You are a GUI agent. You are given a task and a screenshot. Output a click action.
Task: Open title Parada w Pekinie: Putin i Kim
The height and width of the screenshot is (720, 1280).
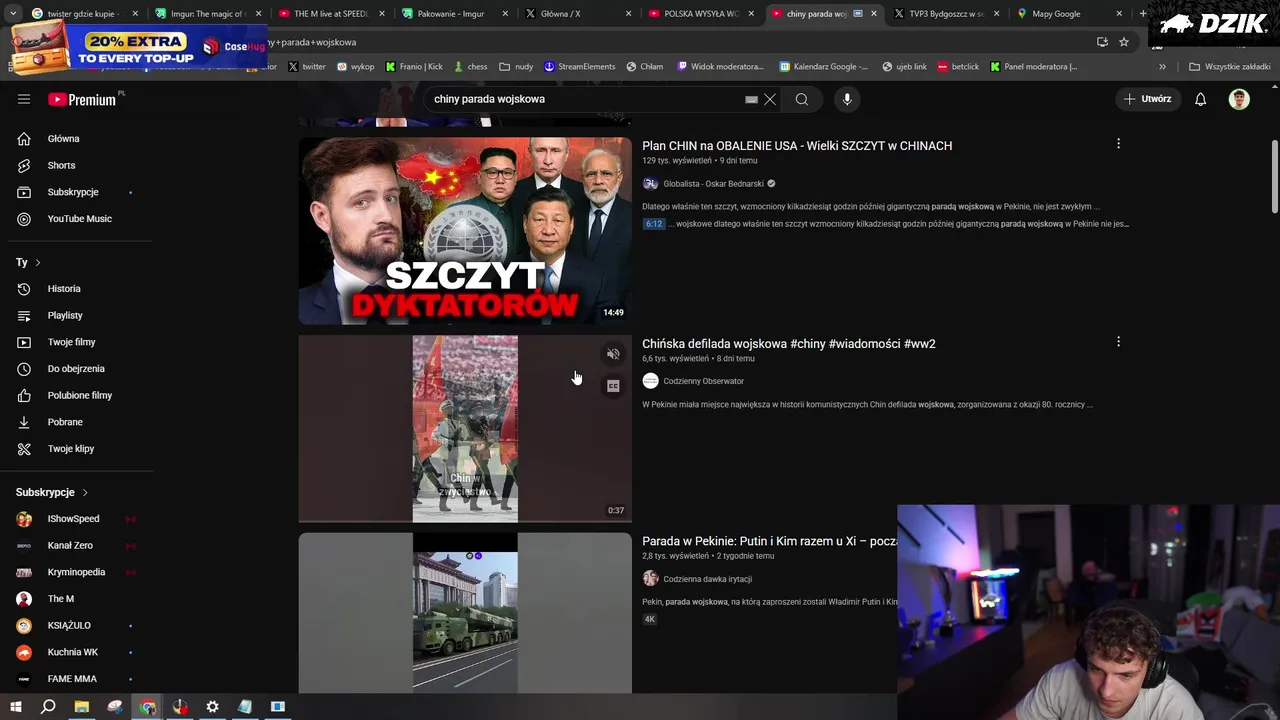(769, 541)
